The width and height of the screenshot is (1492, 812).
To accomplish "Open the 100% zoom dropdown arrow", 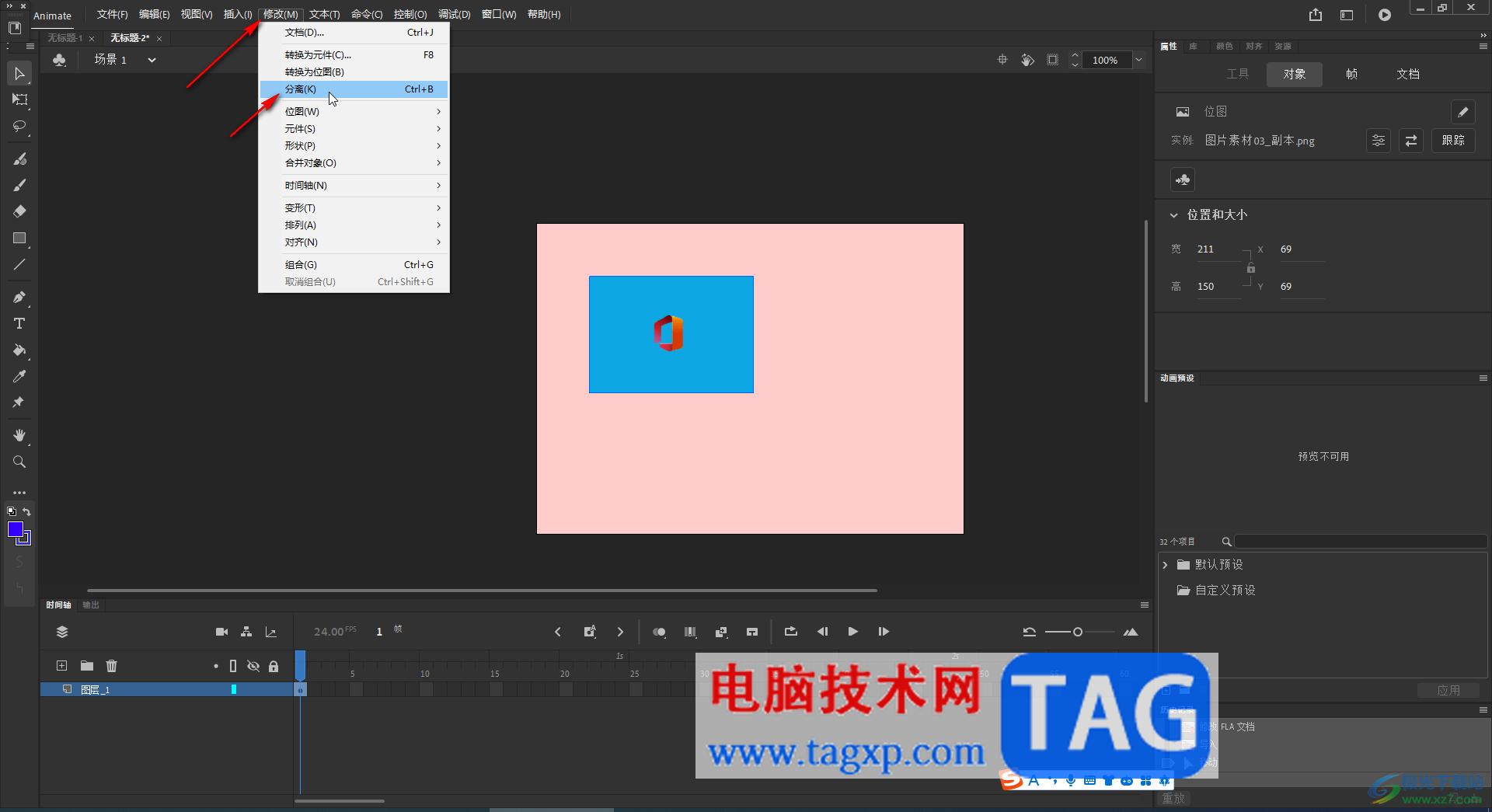I will click(1138, 60).
